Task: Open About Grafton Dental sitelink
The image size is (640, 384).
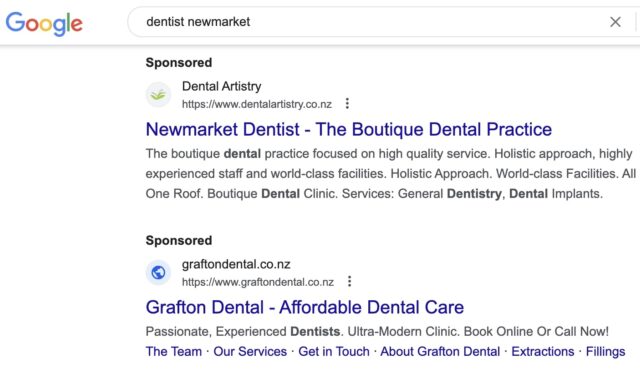Action: [440, 351]
